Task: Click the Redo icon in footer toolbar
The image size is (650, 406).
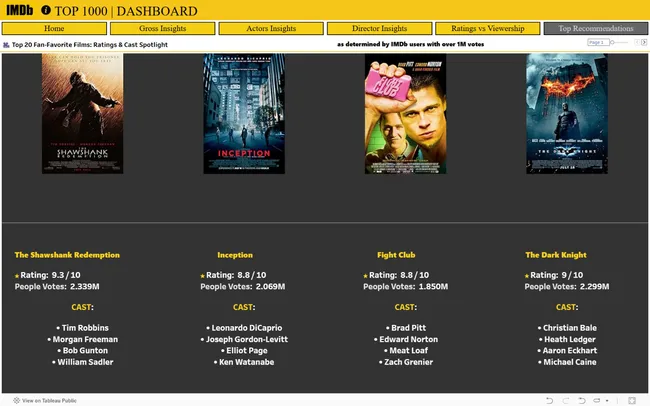Action: (x=566, y=401)
